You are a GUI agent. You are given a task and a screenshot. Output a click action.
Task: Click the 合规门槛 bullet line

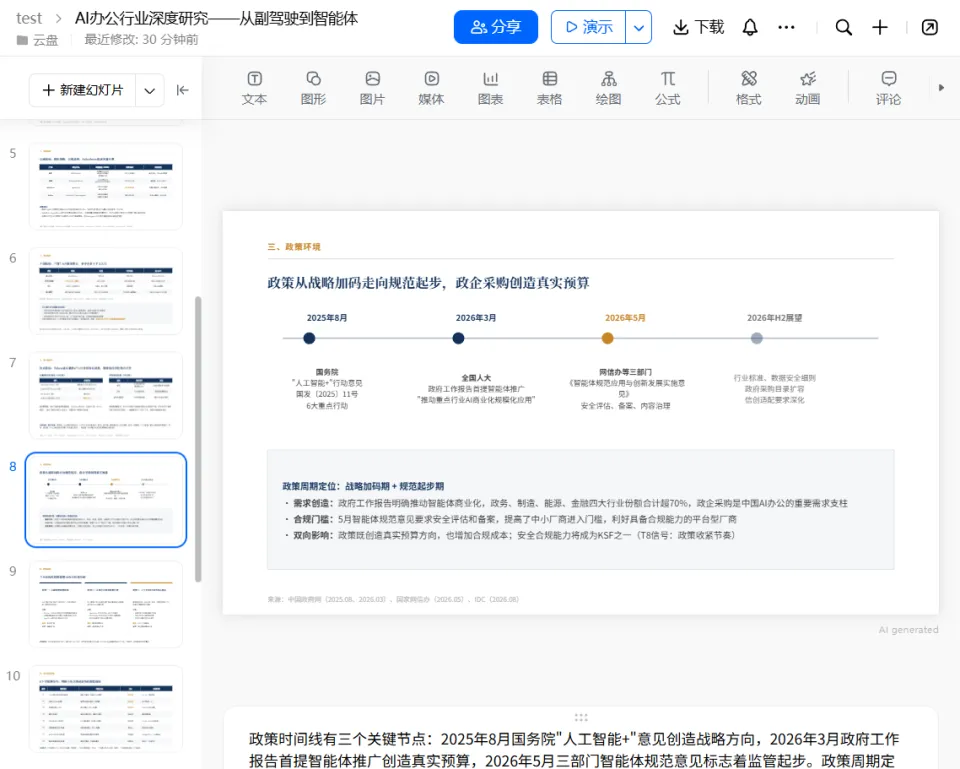click(510, 519)
